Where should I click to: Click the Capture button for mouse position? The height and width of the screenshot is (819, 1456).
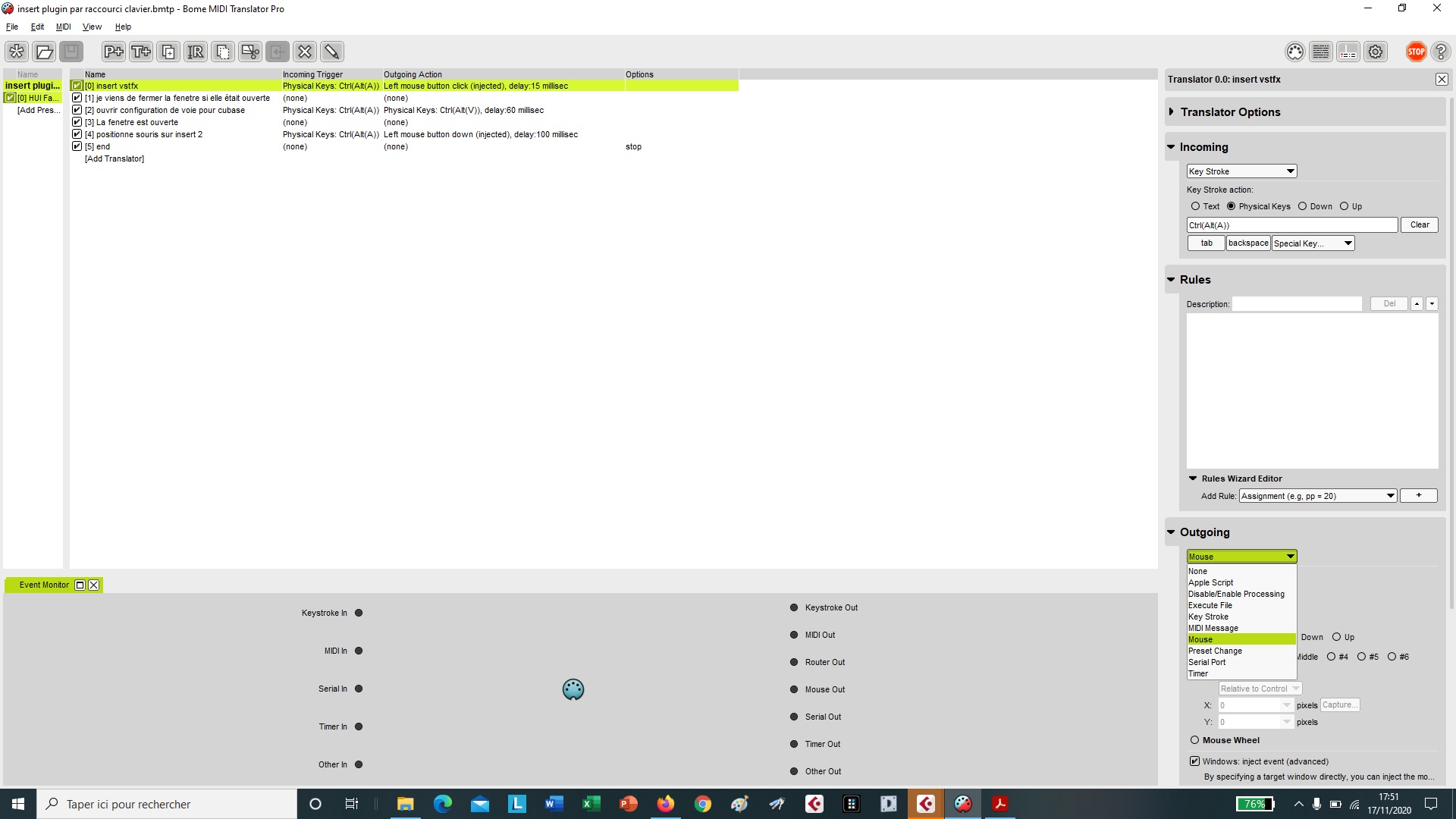point(1339,704)
